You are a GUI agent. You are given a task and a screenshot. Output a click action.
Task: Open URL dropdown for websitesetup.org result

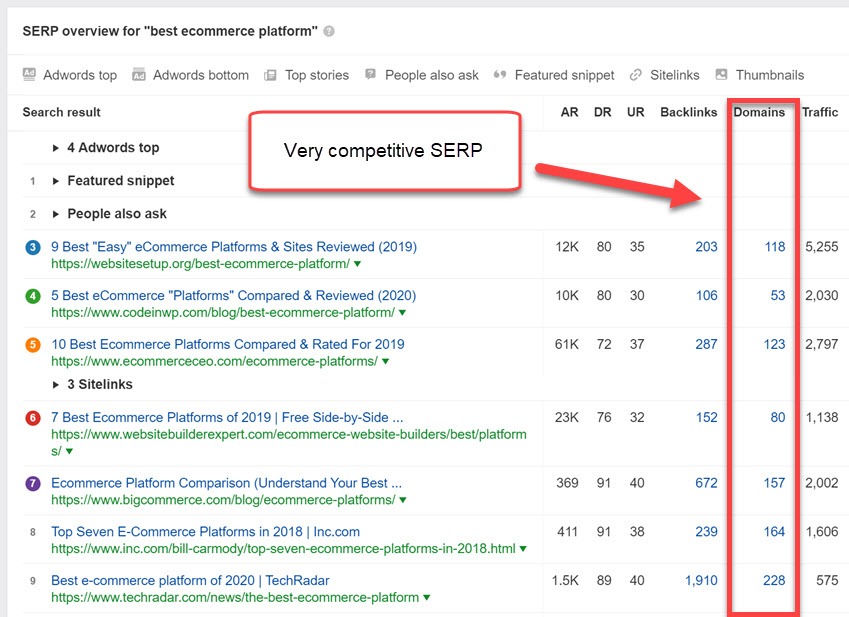[x=358, y=264]
